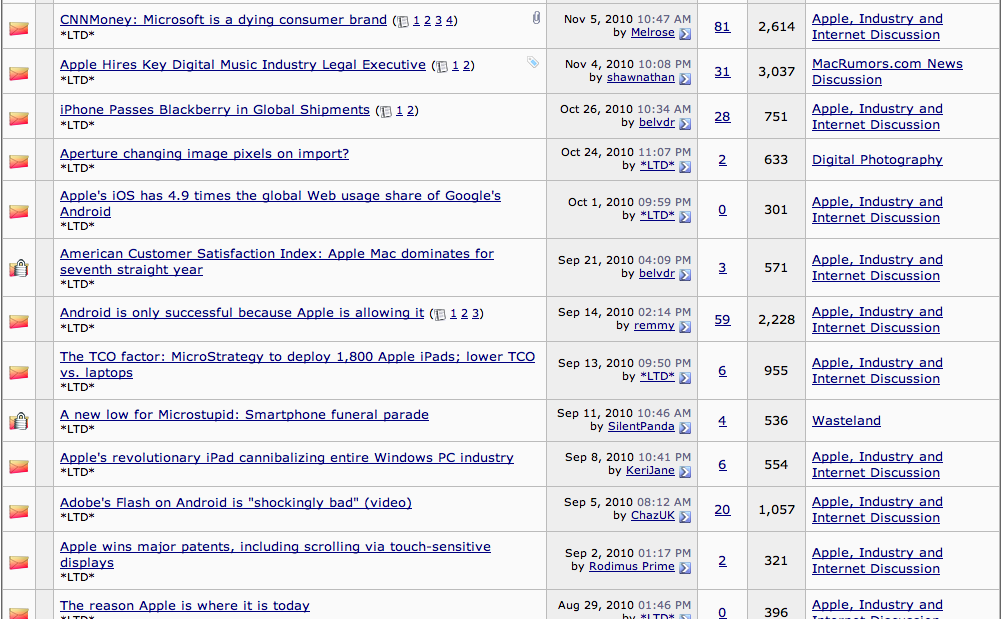Click envelope icon for Android only successful thread
Viewport: 1001px width, 619px height.
19,320
